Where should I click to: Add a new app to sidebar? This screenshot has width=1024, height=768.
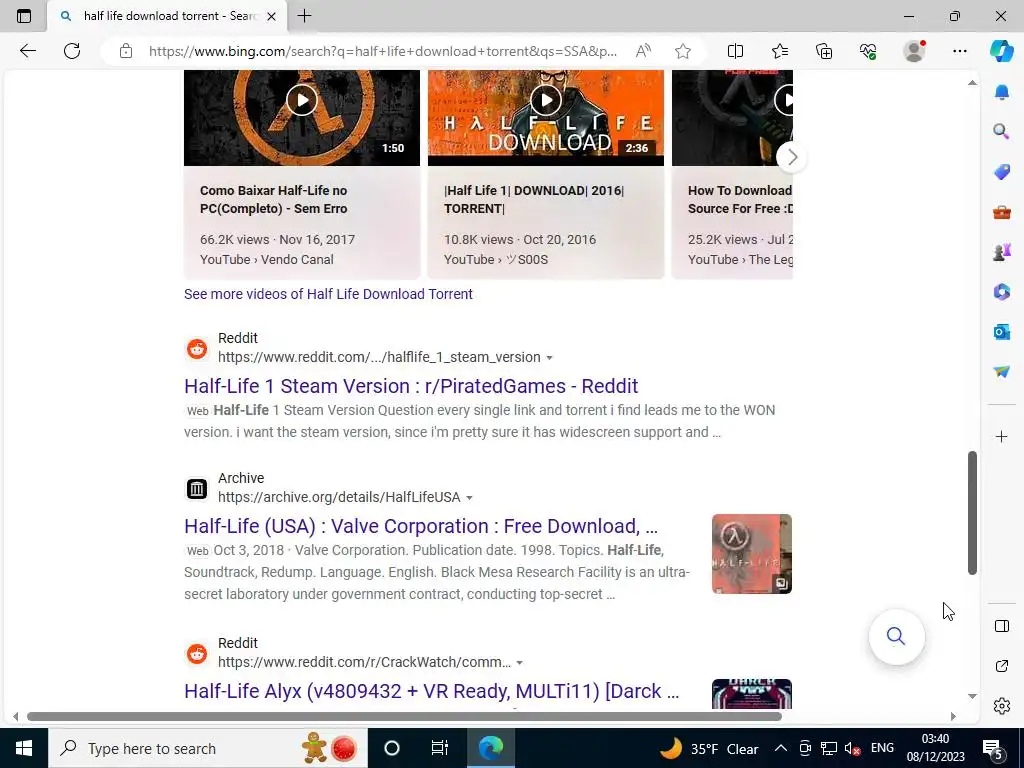(x=1002, y=436)
